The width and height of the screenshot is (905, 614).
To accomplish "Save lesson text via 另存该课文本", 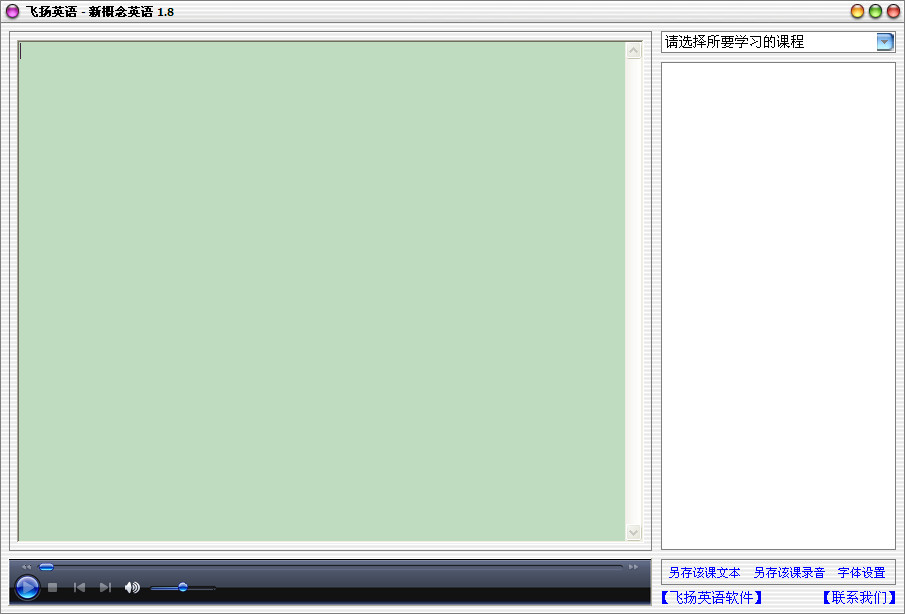I will [704, 572].
